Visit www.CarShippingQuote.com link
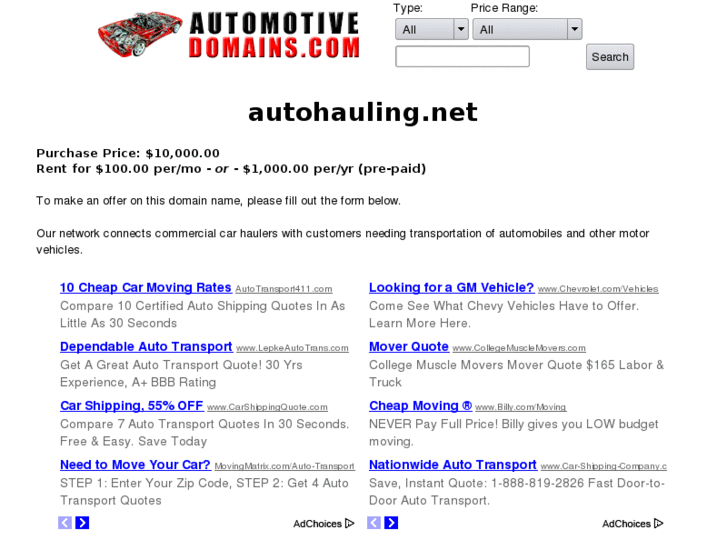 [267, 407]
